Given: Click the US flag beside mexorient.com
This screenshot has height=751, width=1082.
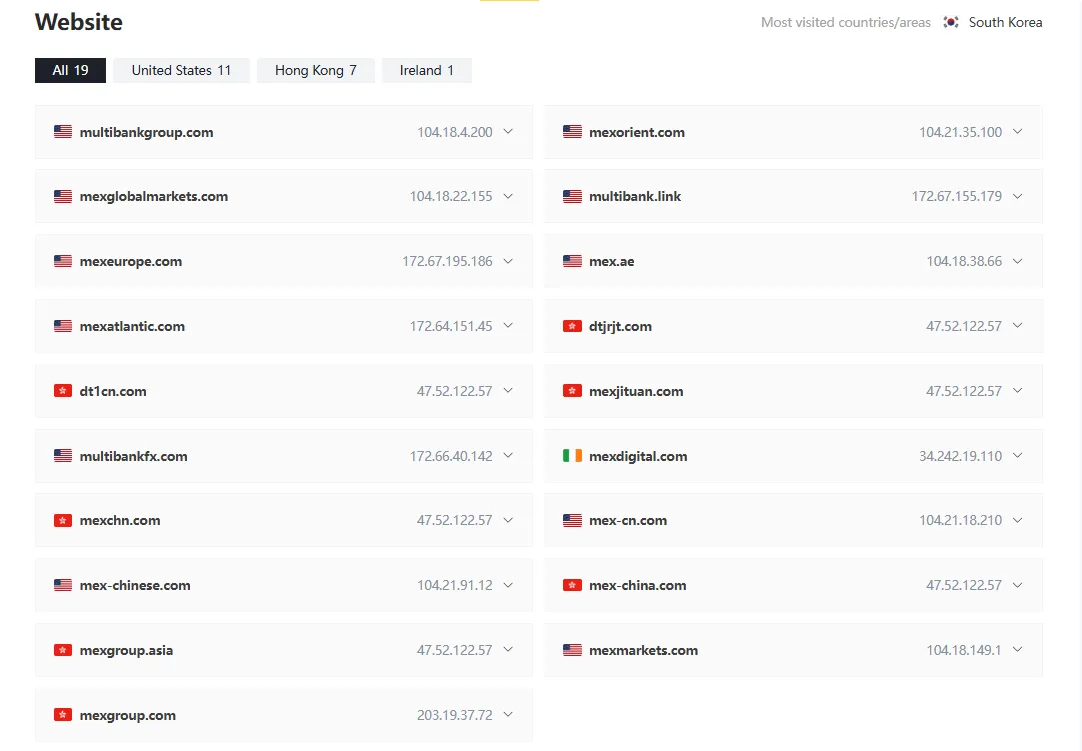Looking at the screenshot, I should 572,132.
